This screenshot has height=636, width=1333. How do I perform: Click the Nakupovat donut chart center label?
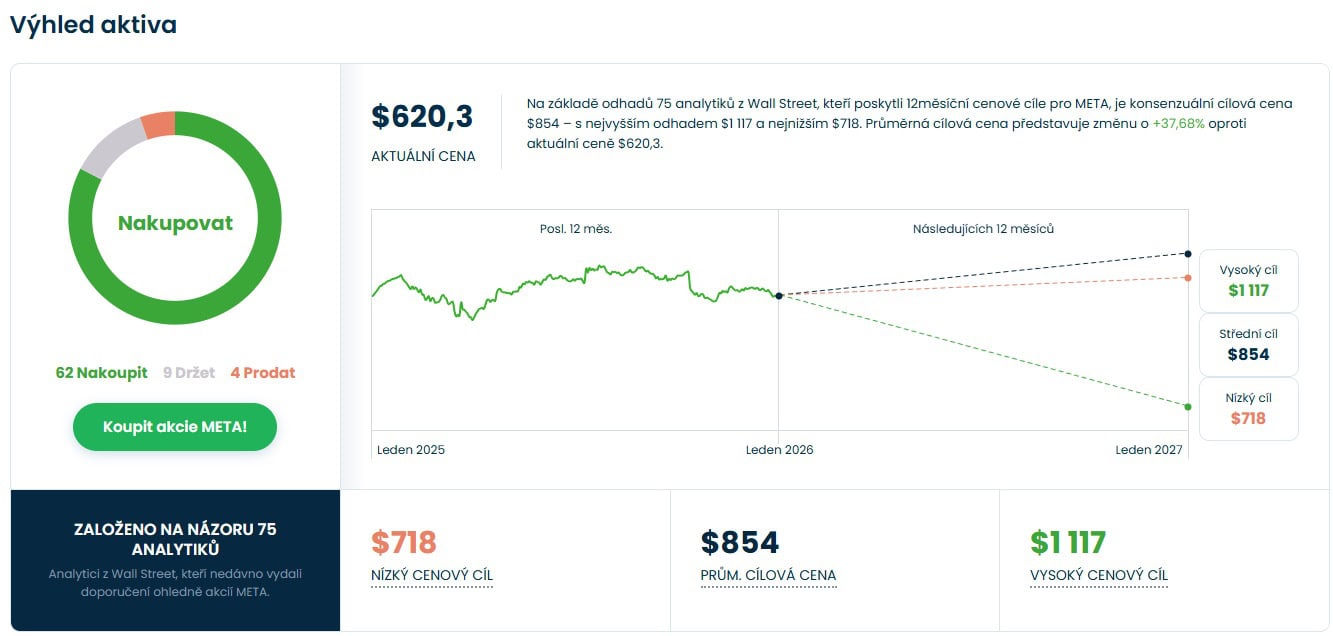click(x=175, y=223)
